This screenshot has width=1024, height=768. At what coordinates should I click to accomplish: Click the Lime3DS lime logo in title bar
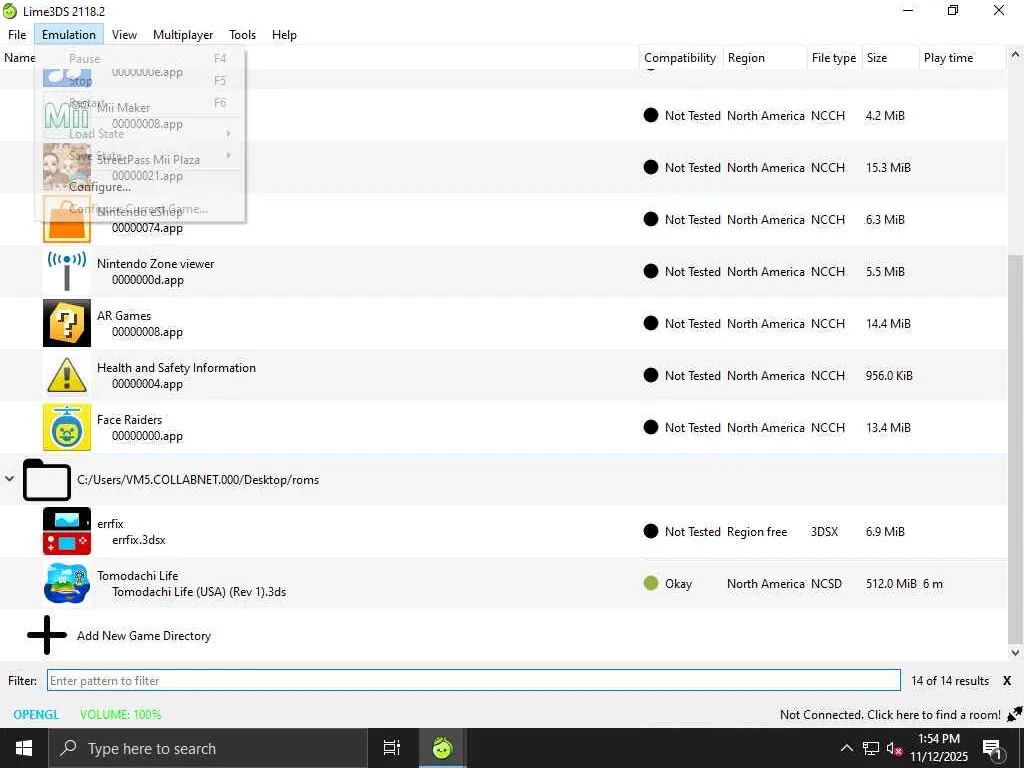click(10, 11)
